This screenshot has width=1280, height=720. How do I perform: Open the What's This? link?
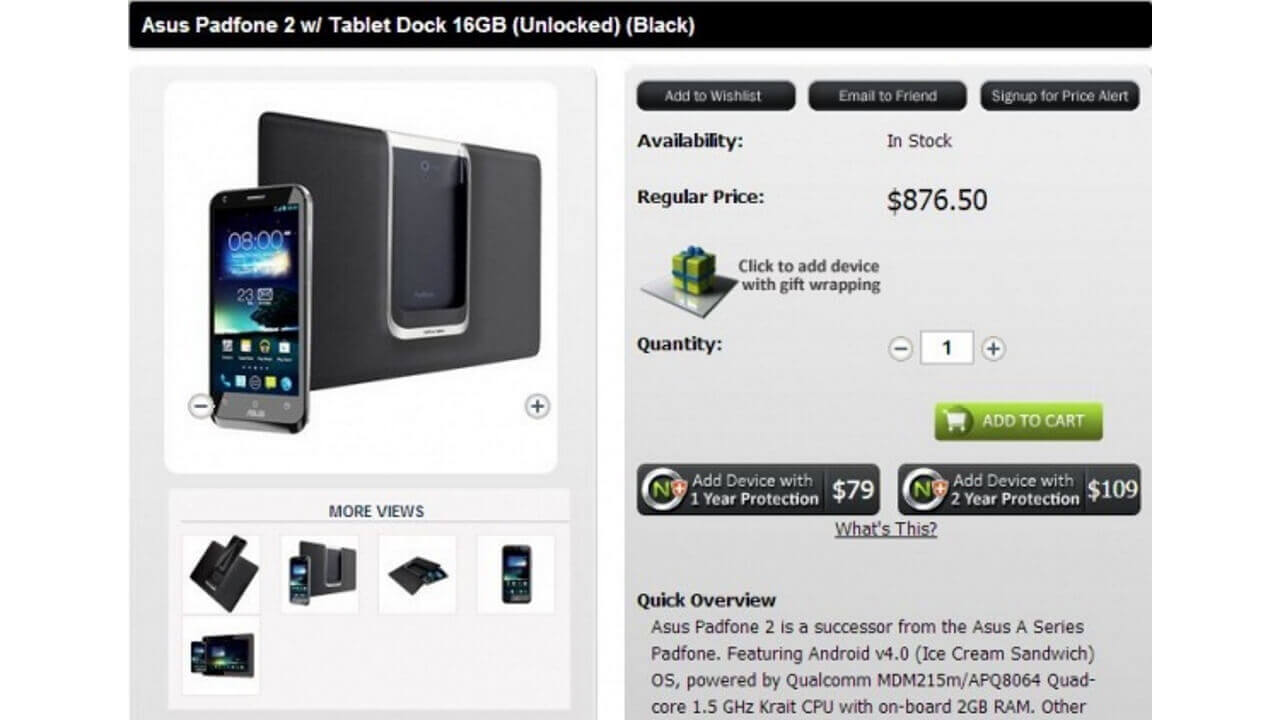(x=886, y=529)
